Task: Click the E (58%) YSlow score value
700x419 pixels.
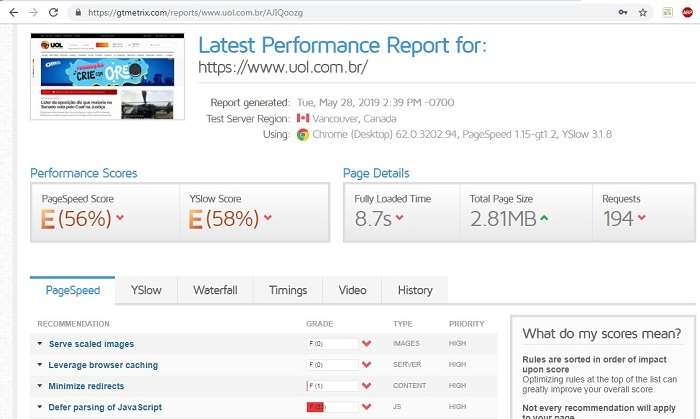Action: [x=224, y=219]
